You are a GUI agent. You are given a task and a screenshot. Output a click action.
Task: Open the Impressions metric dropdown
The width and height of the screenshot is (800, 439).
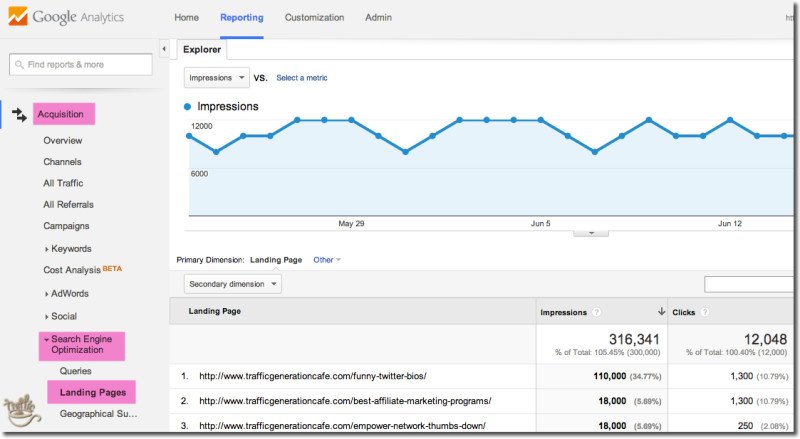216,78
